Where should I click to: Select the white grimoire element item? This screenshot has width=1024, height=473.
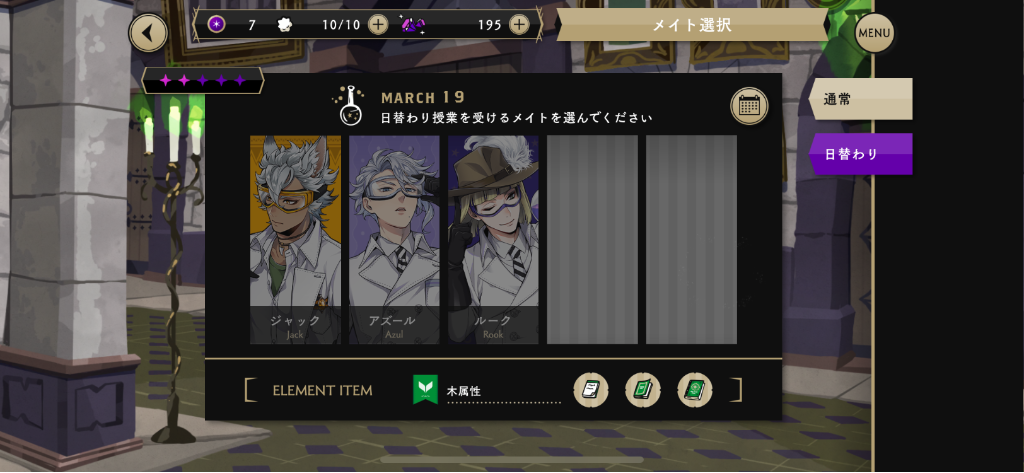591,390
